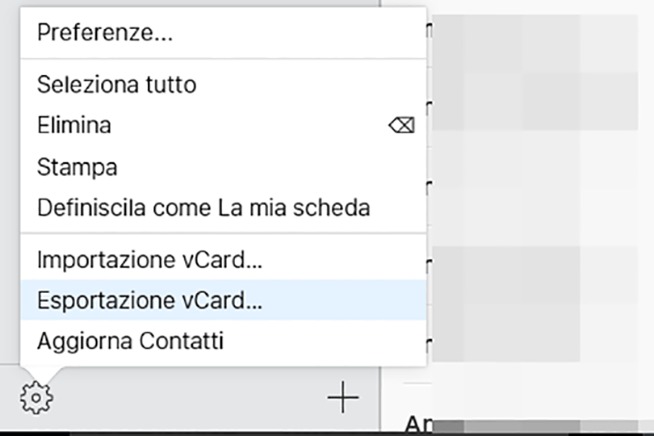The image size is (654, 436).
Task: Click the backspace key icon beside Elimina
Action: (x=401, y=125)
